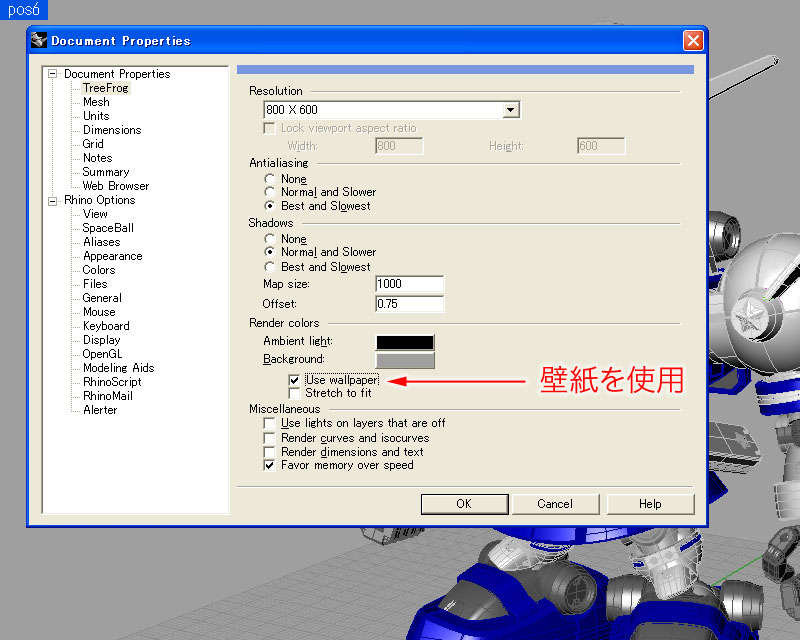
Task: Select the General tree item
Action: click(x=102, y=298)
